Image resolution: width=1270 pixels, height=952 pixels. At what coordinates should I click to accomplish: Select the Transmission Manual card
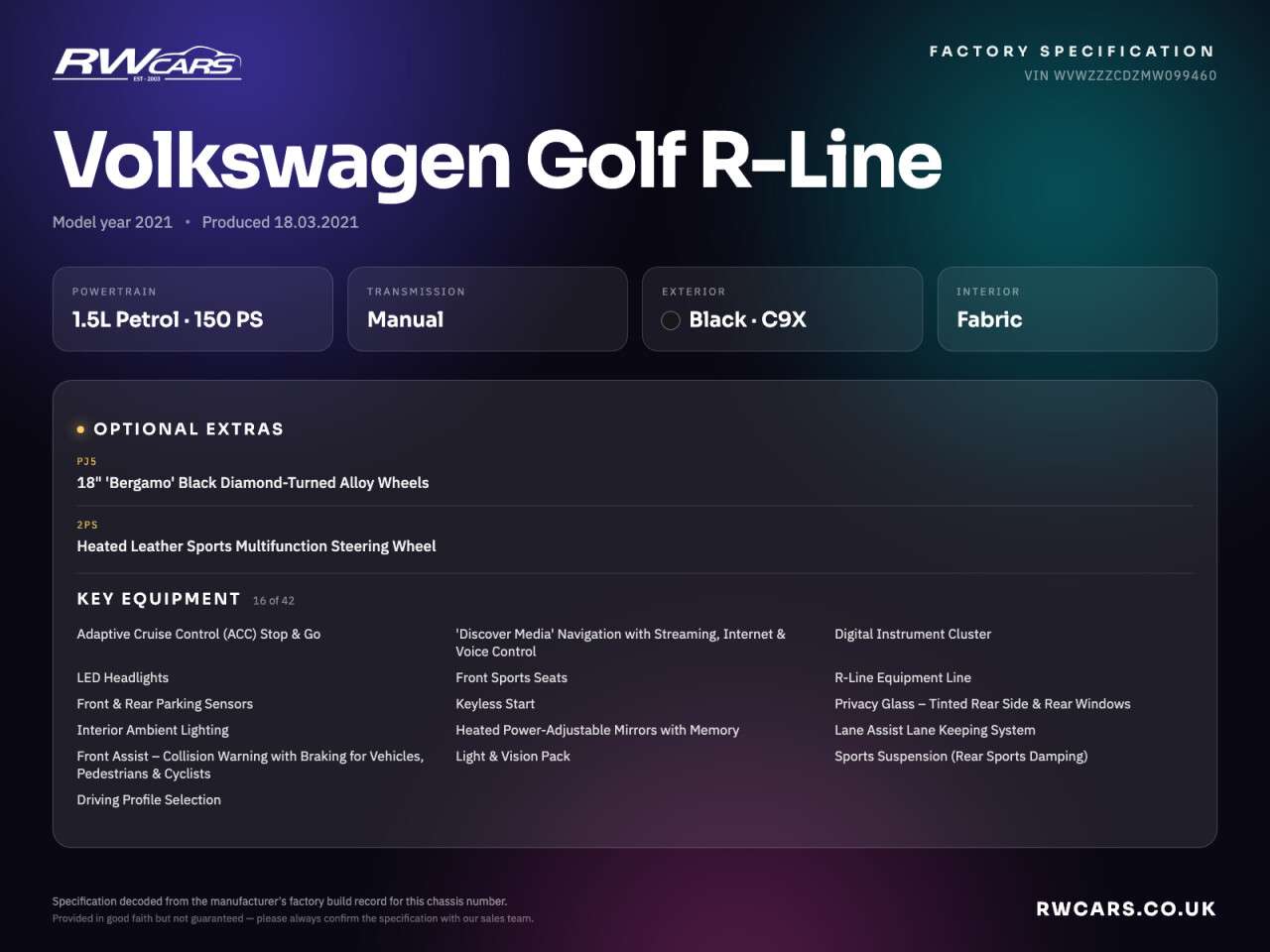click(487, 308)
